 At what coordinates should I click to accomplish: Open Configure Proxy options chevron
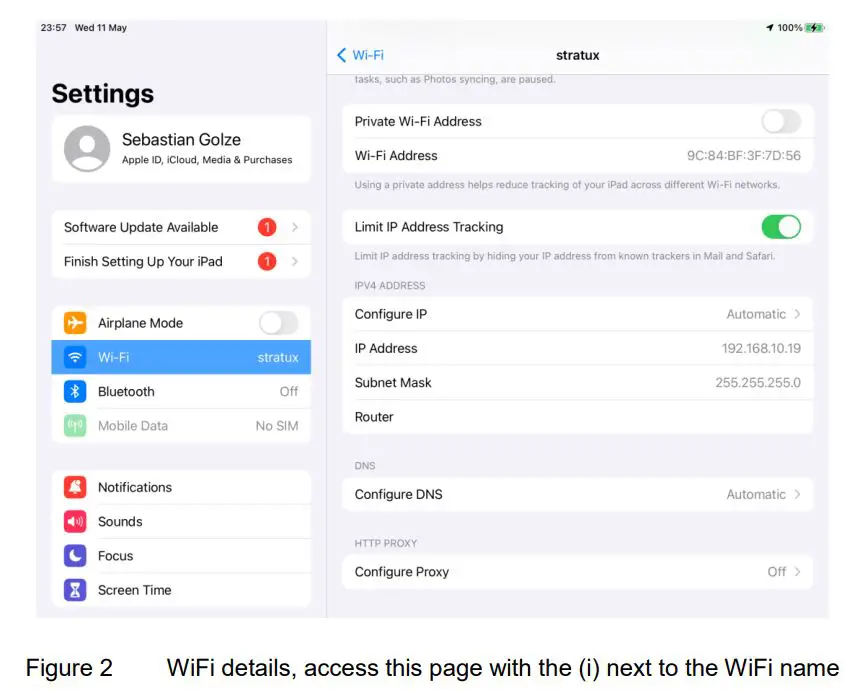coord(797,572)
